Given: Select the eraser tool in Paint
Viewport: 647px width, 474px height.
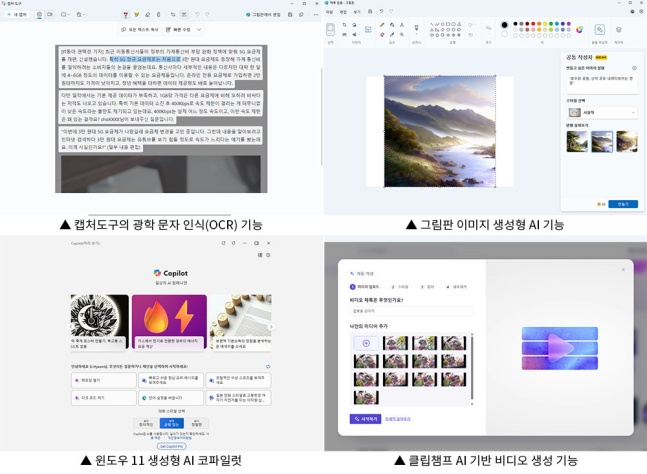Looking at the screenshot, I should tap(383, 35).
